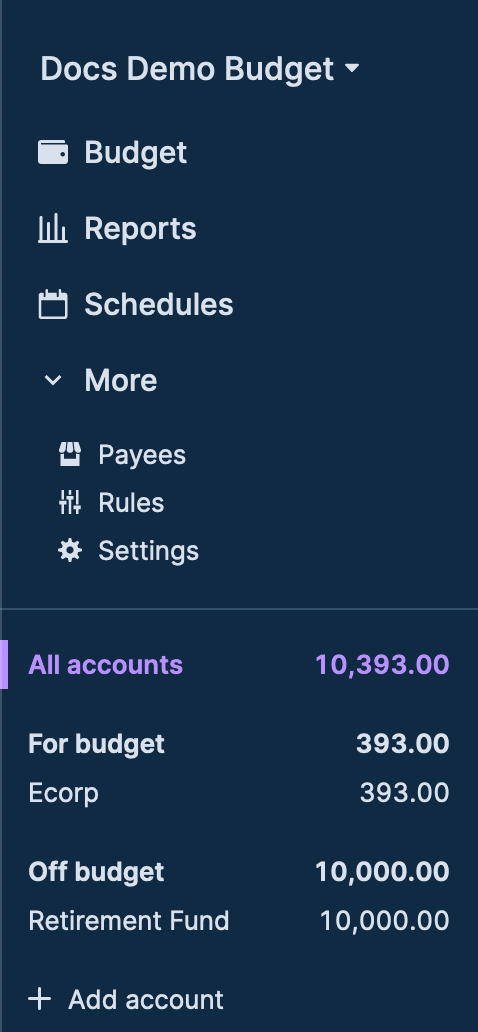Click the storefront icon next to Payees
Screen dimensions: 478x1032
click(x=70, y=455)
